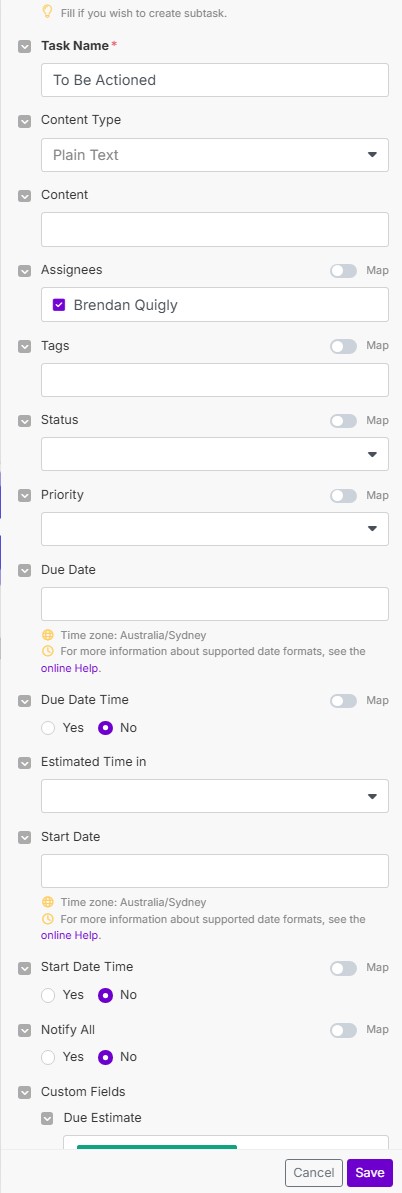The height and width of the screenshot is (1193, 402).
Task: Cancel the module configuration
Action: click(x=314, y=1172)
